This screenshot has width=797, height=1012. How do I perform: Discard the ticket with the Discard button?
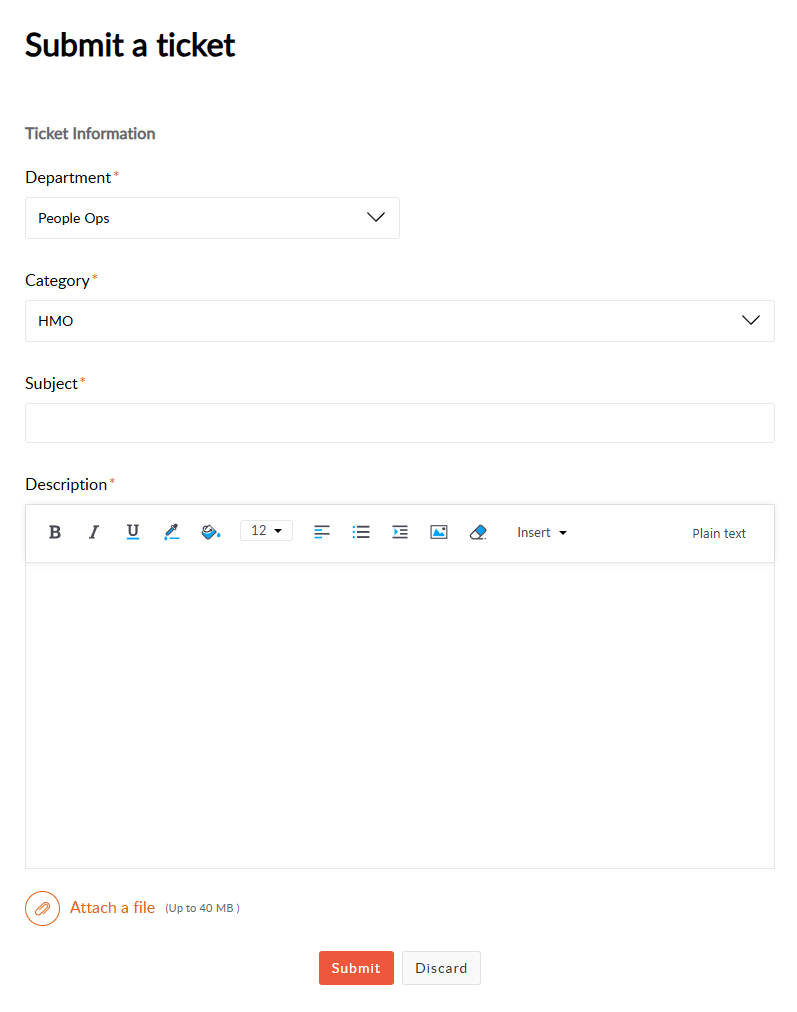[x=441, y=968]
